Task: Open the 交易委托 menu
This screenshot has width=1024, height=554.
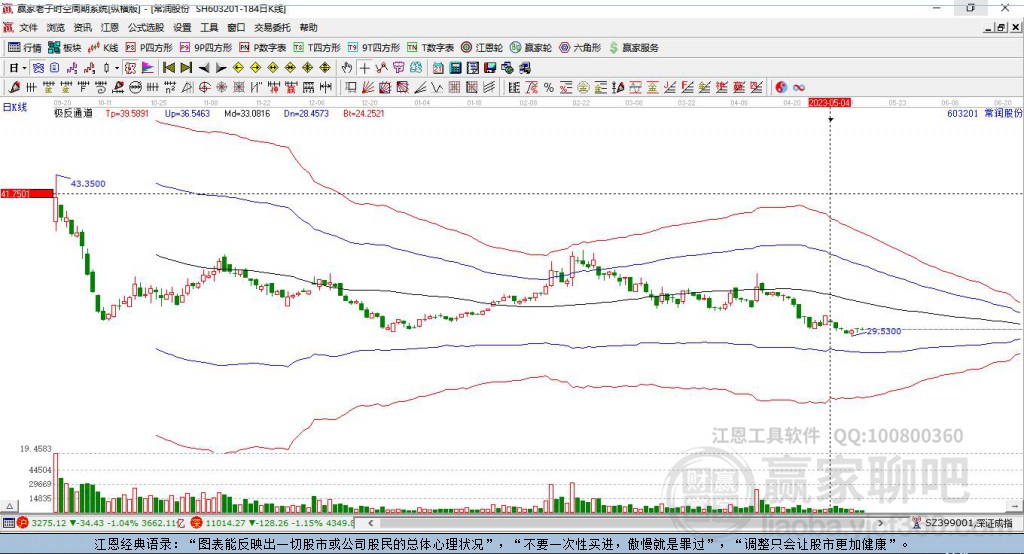Action: click(272, 27)
